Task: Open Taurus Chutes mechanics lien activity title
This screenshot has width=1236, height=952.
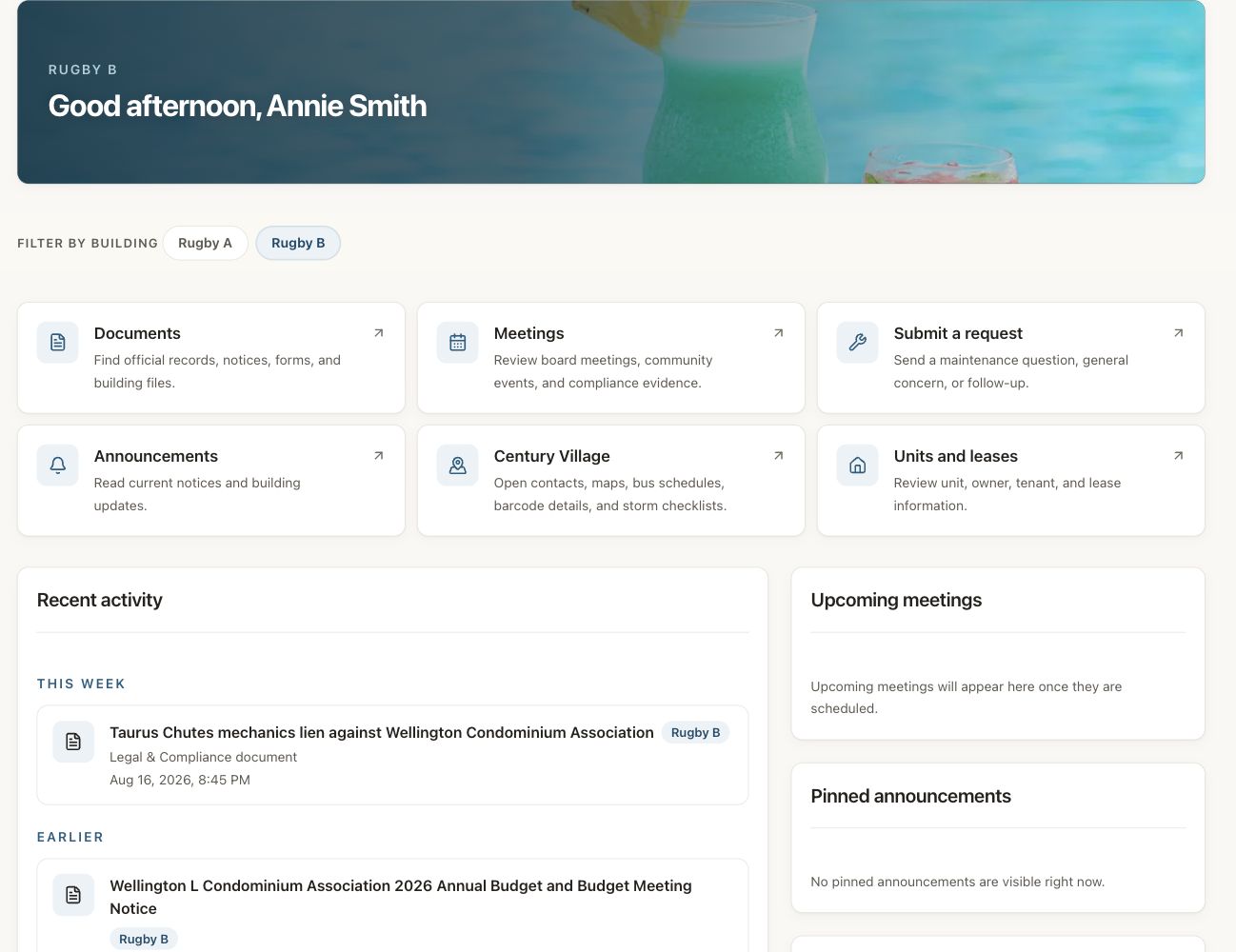Action: pyautogui.click(x=382, y=732)
